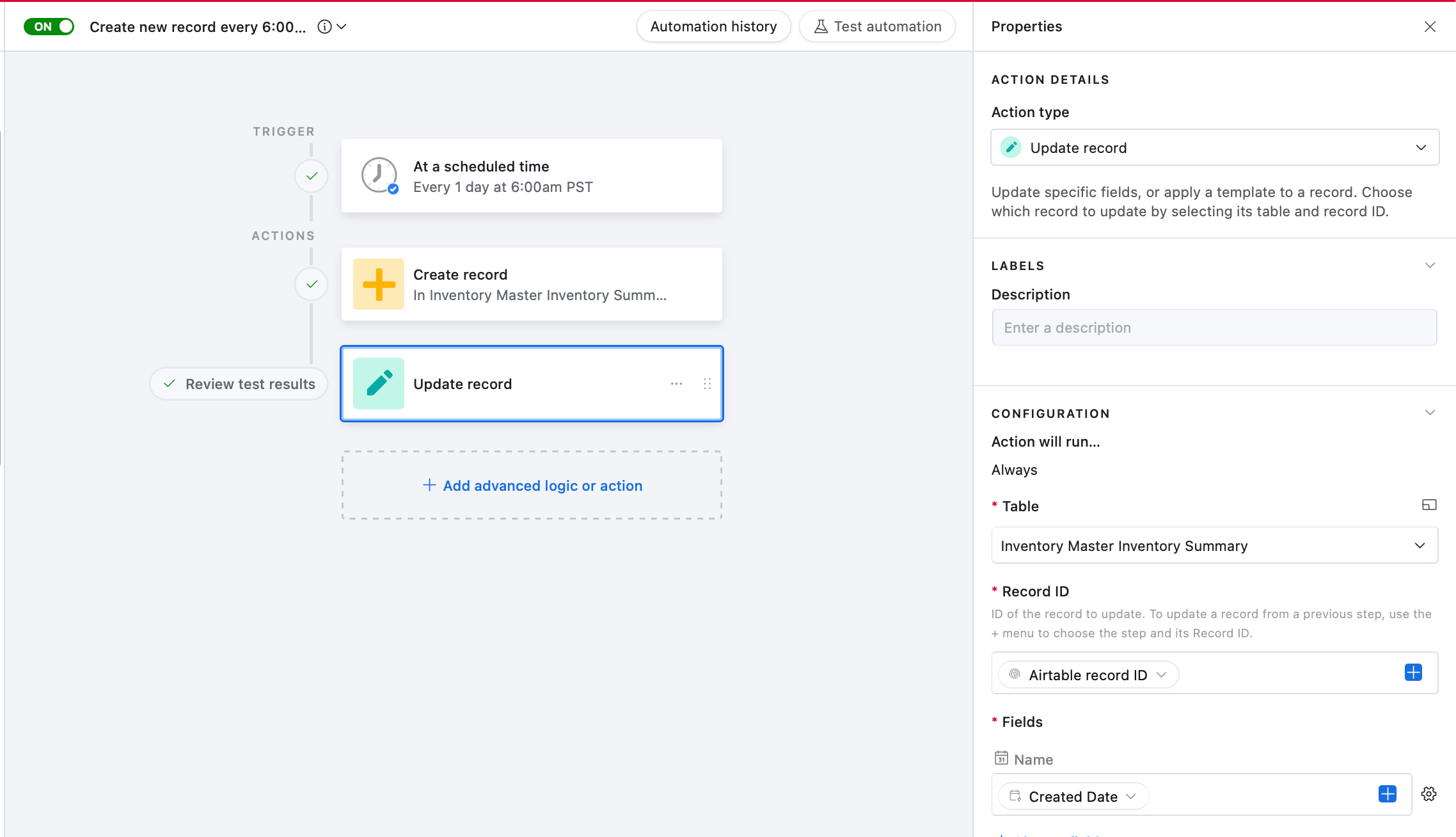The image size is (1456, 837).
Task: Click the teal pencil Update record icon
Action: tap(379, 383)
